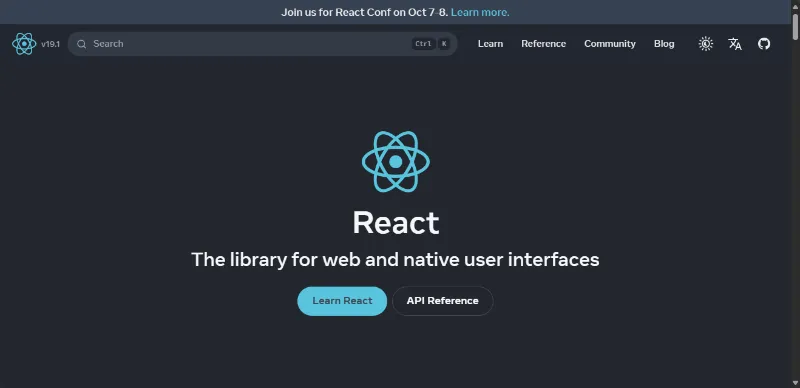Viewport: 800px width, 388px height.
Task: Follow the Learn more link in the banner
Action: tap(480, 12)
